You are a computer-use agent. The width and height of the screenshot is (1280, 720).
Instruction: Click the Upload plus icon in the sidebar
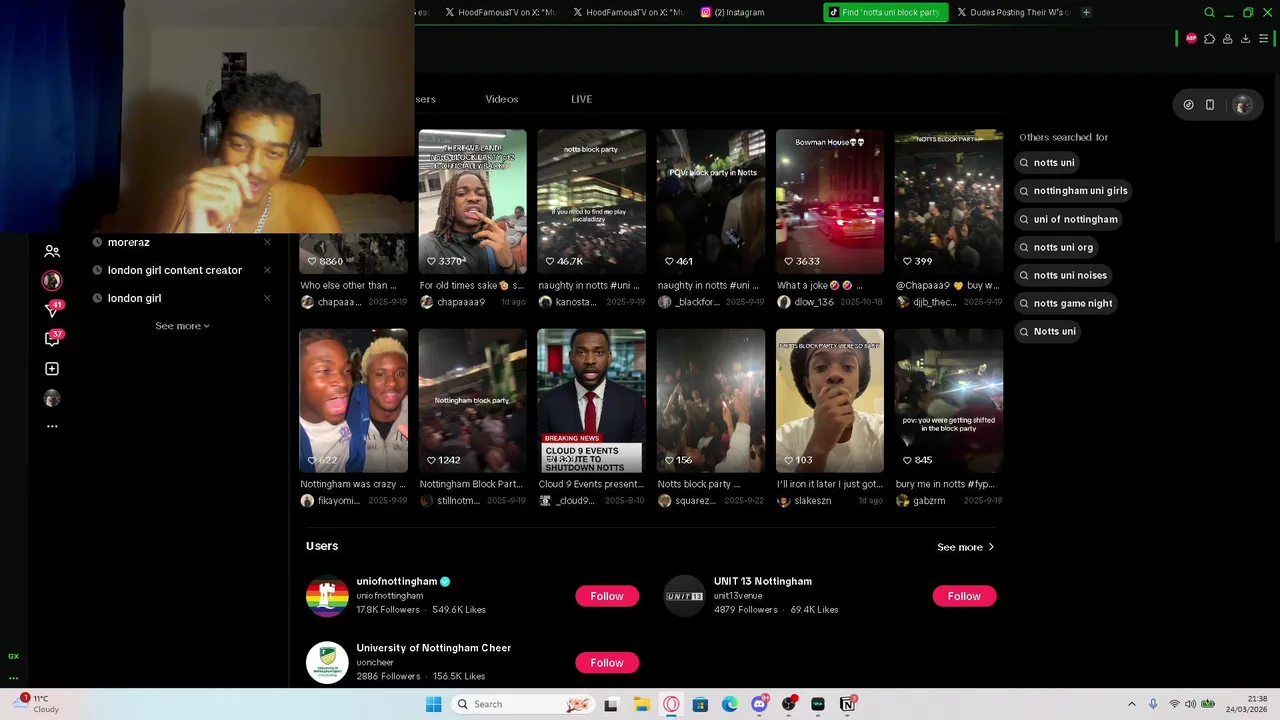coord(52,369)
